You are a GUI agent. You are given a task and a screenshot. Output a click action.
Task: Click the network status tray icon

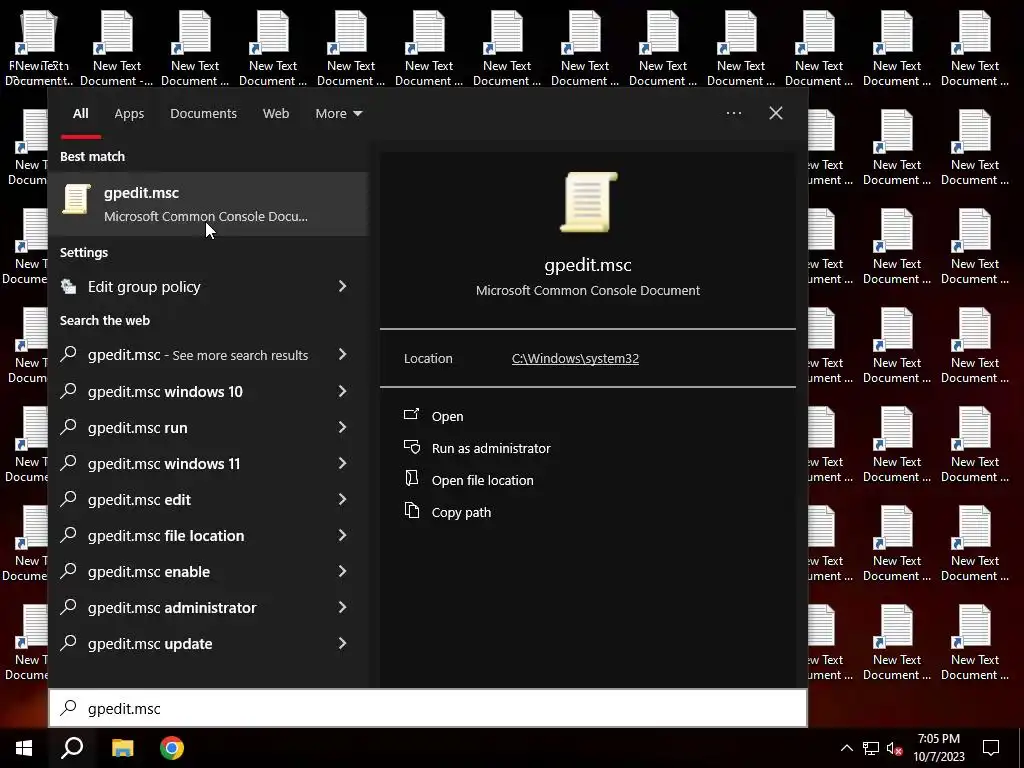(x=871, y=748)
